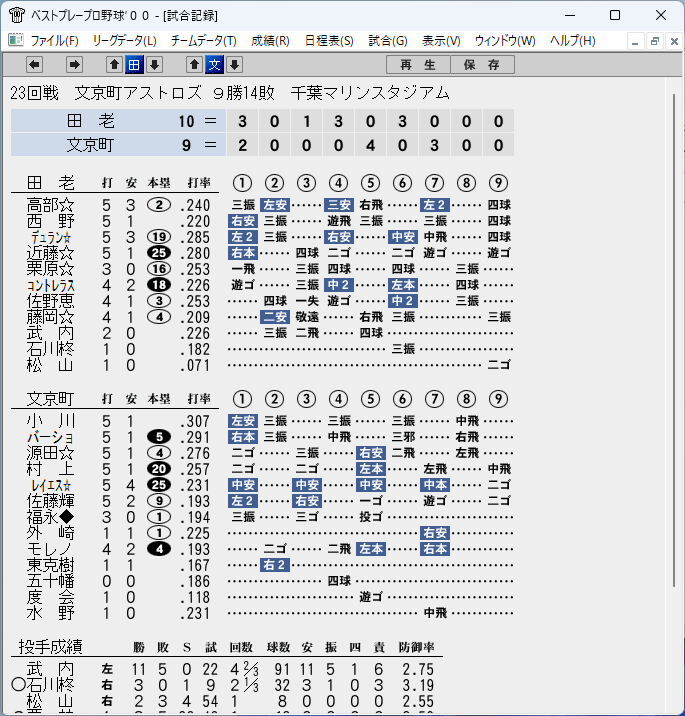This screenshot has width=685, height=716.
Task: Restore the inner document window
Action: (654, 42)
